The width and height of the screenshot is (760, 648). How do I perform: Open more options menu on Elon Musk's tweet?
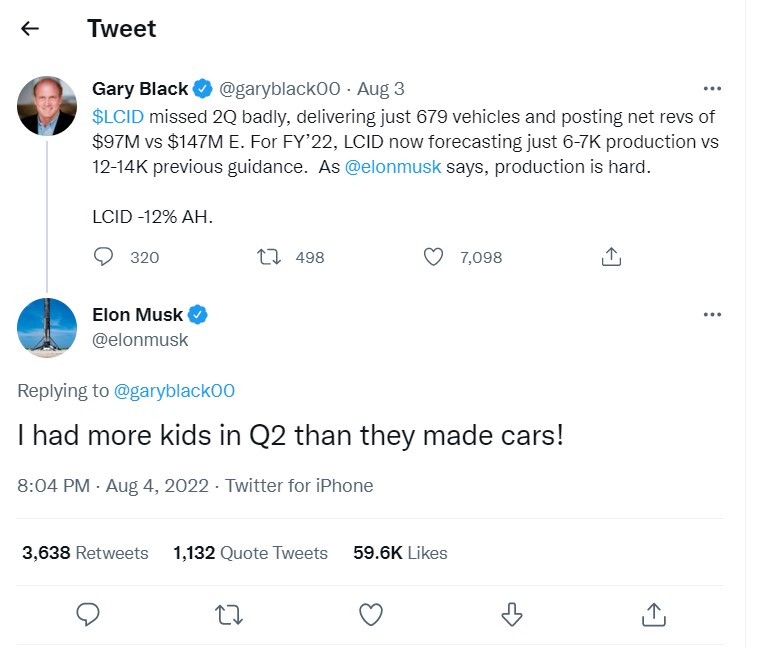click(712, 315)
